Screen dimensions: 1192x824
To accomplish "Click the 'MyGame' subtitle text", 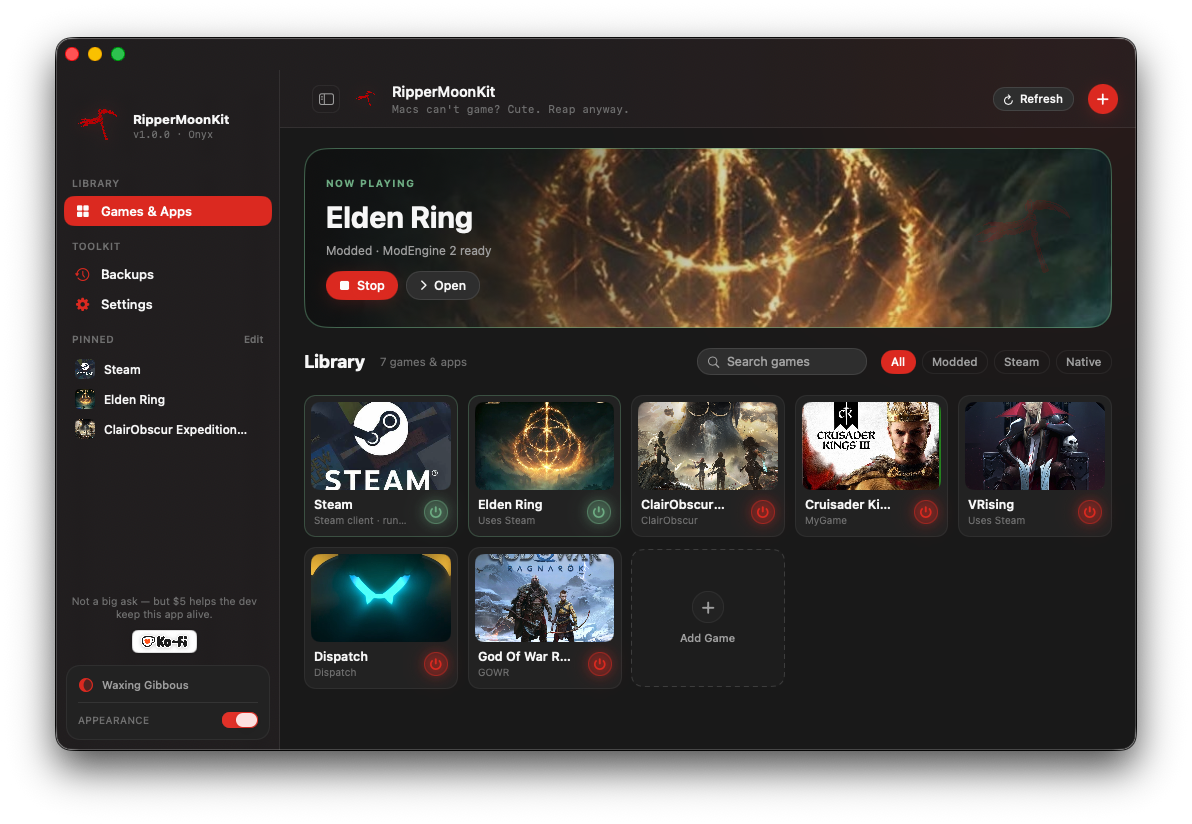I will click(826, 521).
